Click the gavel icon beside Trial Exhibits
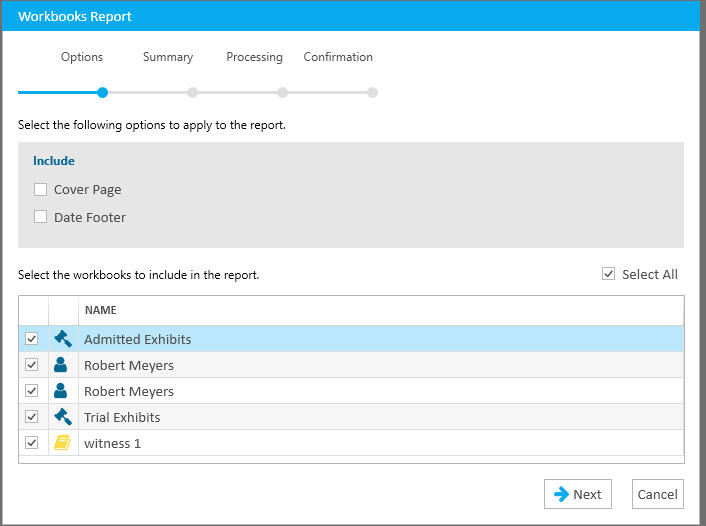Viewport: 706px width, 526px height. click(x=63, y=417)
